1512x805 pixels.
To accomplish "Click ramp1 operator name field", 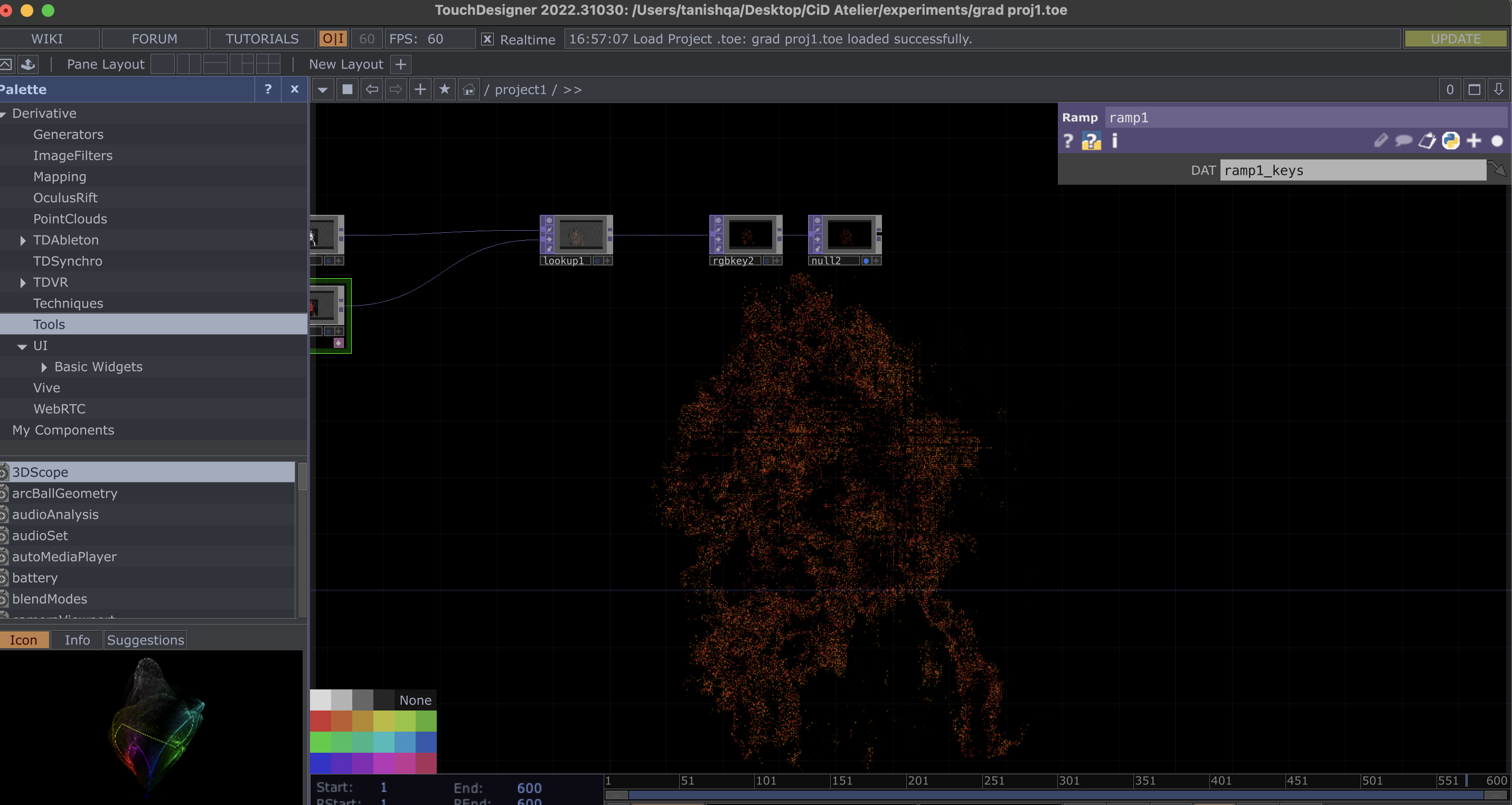I will tap(1306, 117).
